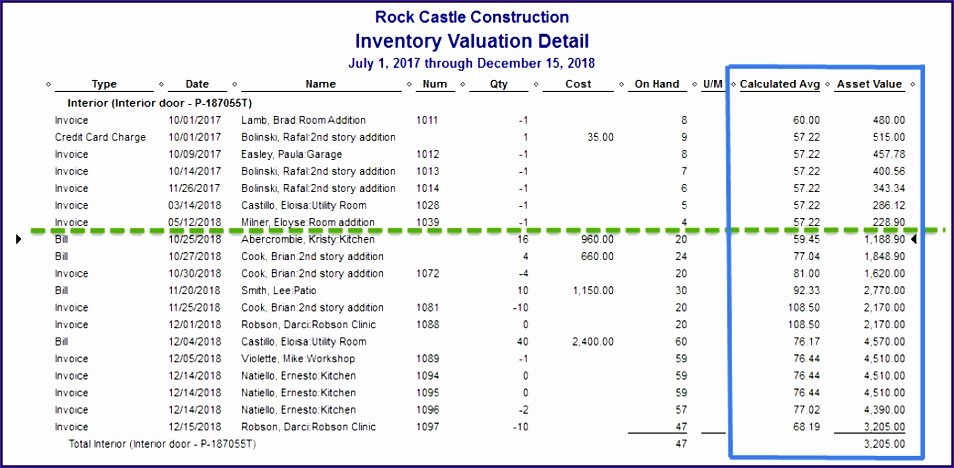
Task: Select the 77.04 calculated average
Action: 807,257
